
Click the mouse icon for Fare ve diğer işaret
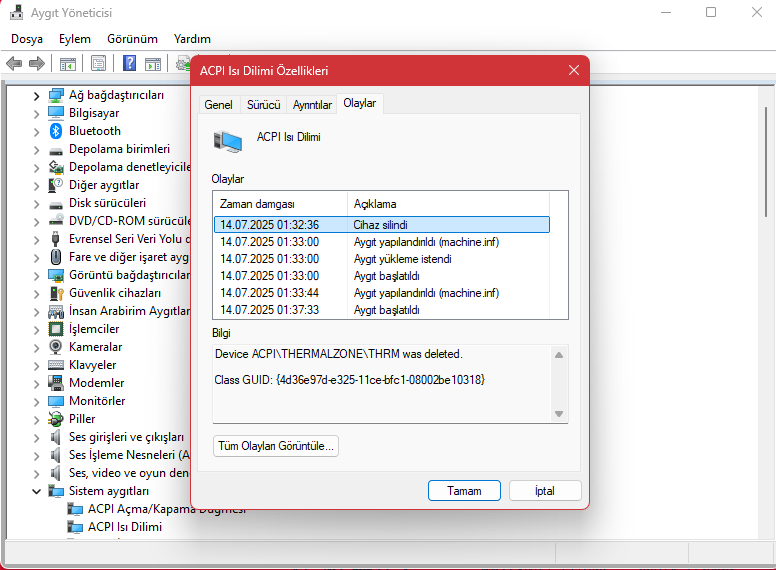click(56, 257)
